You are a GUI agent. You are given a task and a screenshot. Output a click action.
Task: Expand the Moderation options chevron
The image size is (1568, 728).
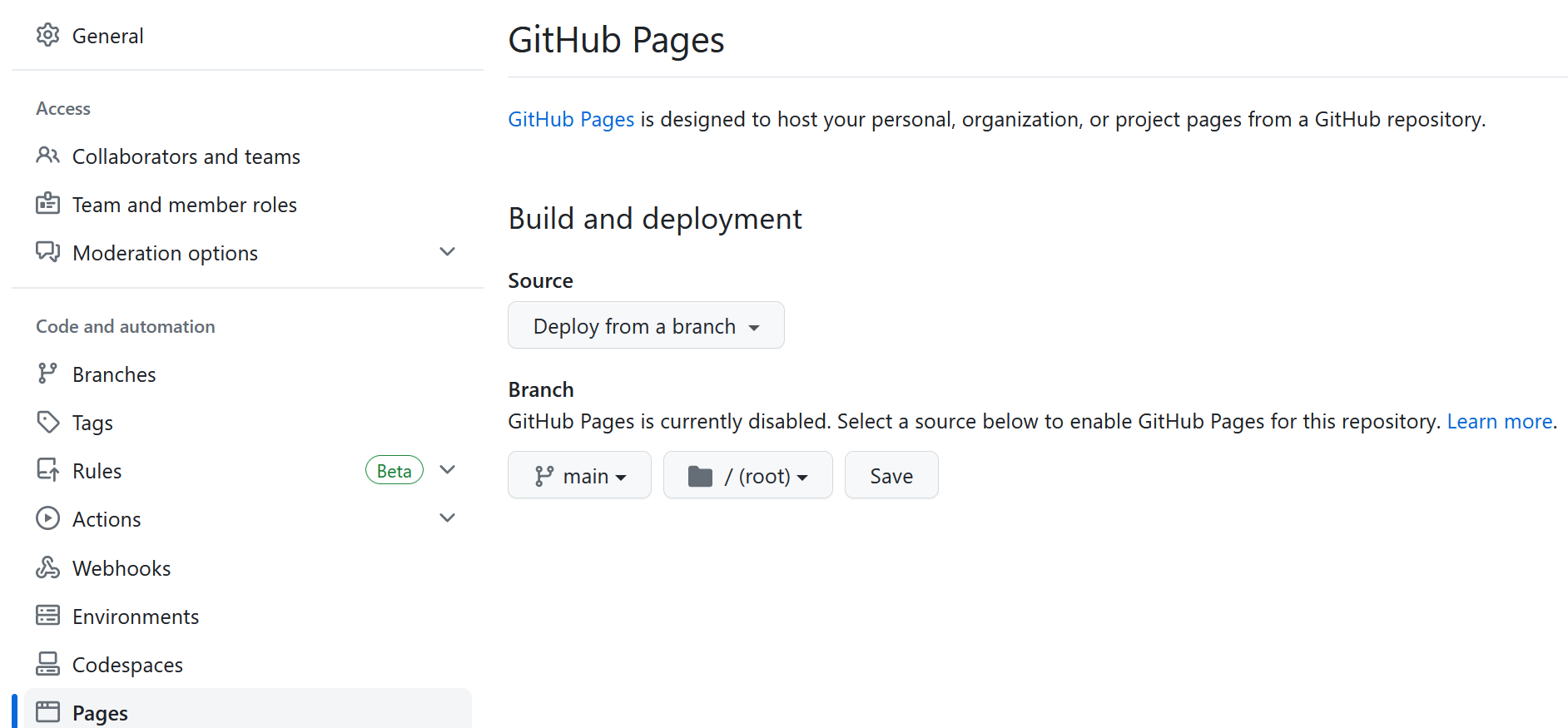pos(447,251)
